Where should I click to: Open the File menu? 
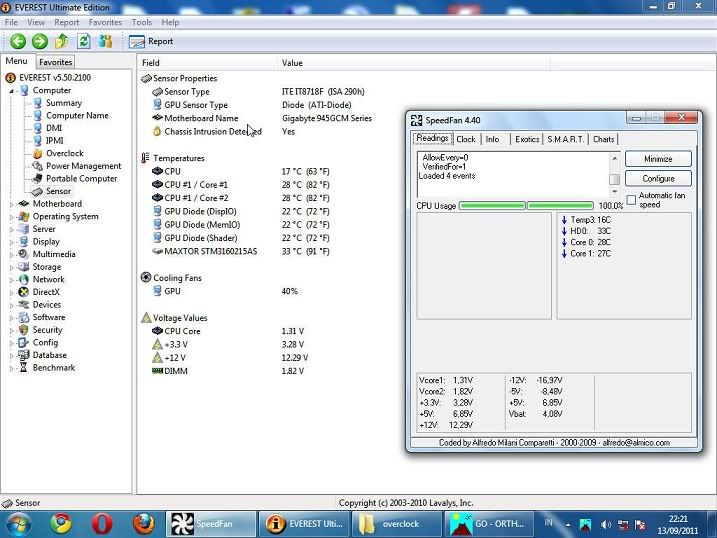point(11,22)
